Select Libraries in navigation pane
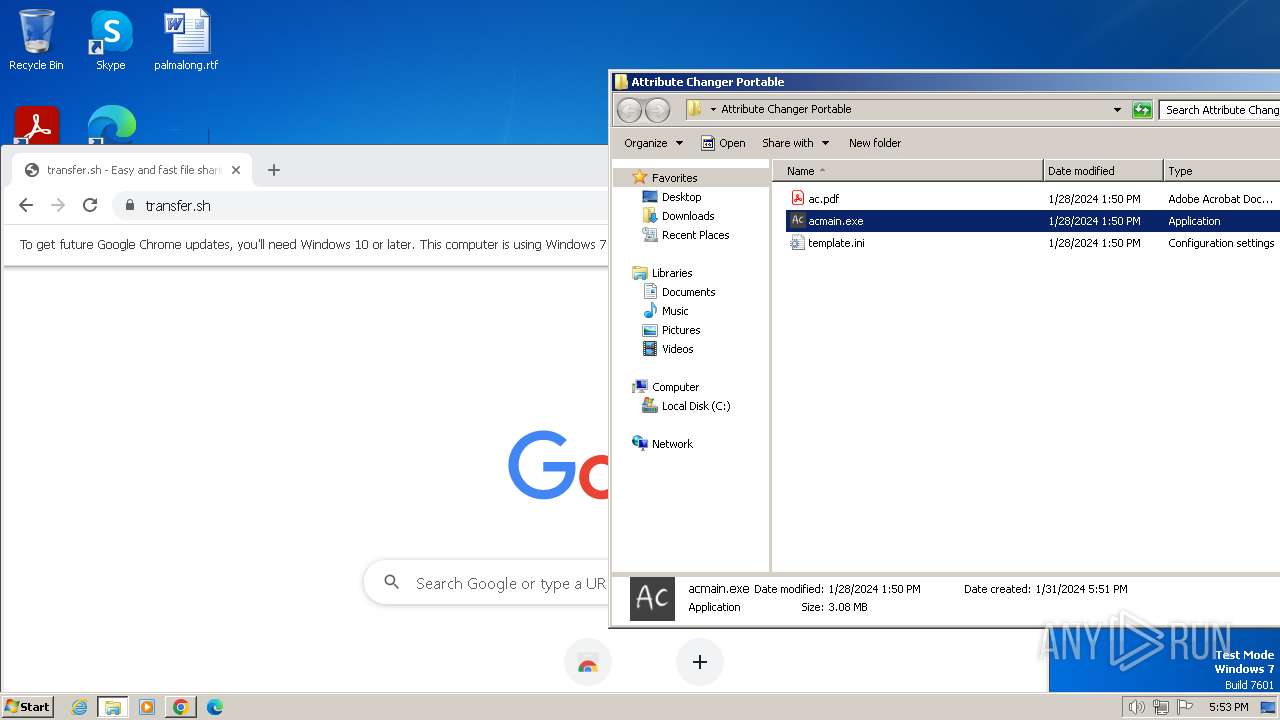Viewport: 1280px width, 720px height. (x=672, y=273)
